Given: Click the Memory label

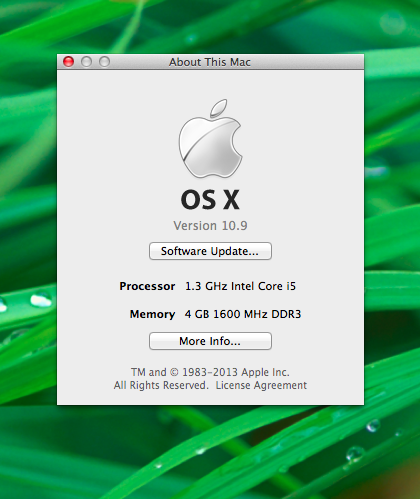Looking at the screenshot, I should pos(152,314).
